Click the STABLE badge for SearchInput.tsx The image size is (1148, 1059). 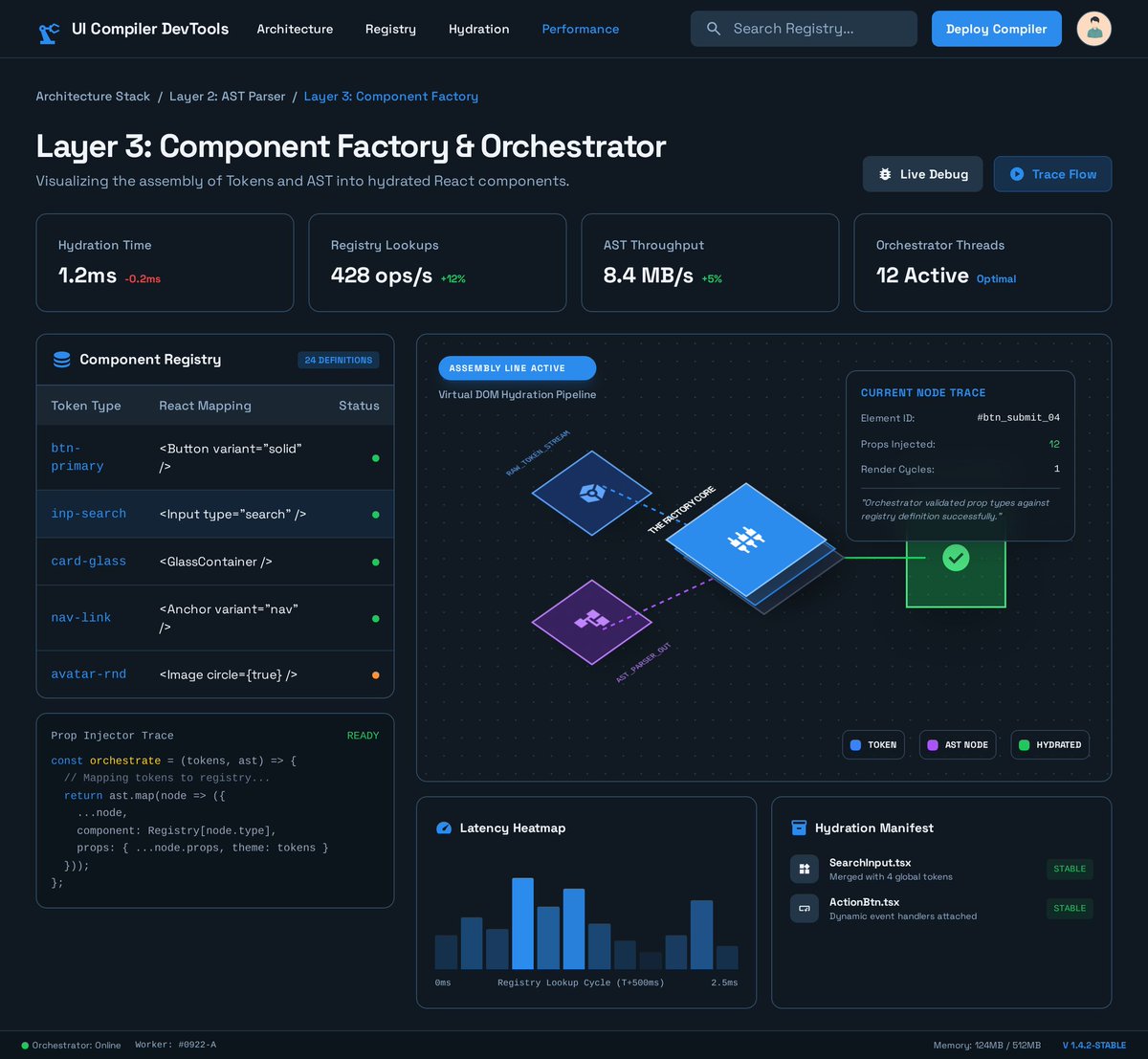tap(1070, 869)
